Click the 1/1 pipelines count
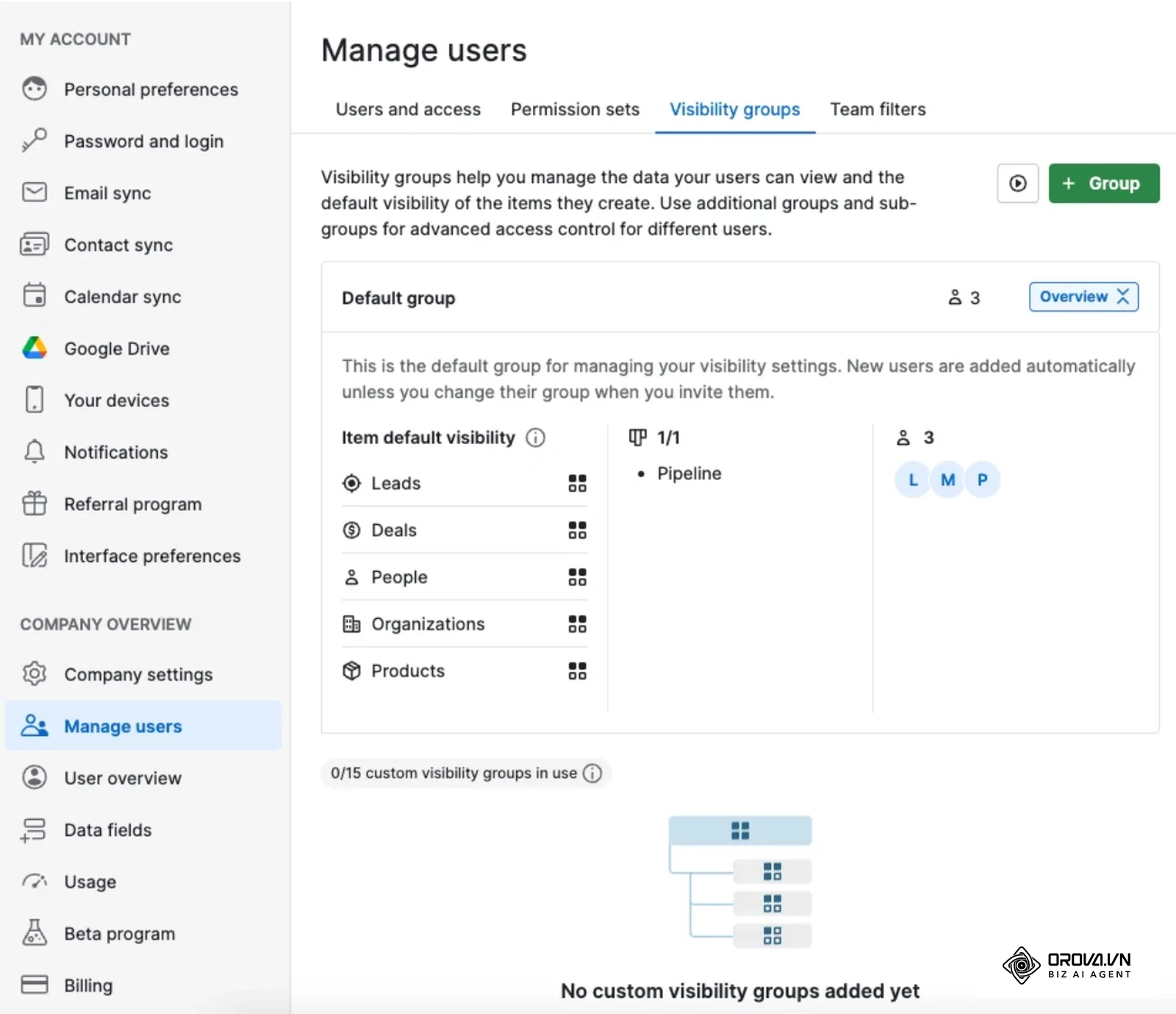1176x1014 pixels. (654, 438)
